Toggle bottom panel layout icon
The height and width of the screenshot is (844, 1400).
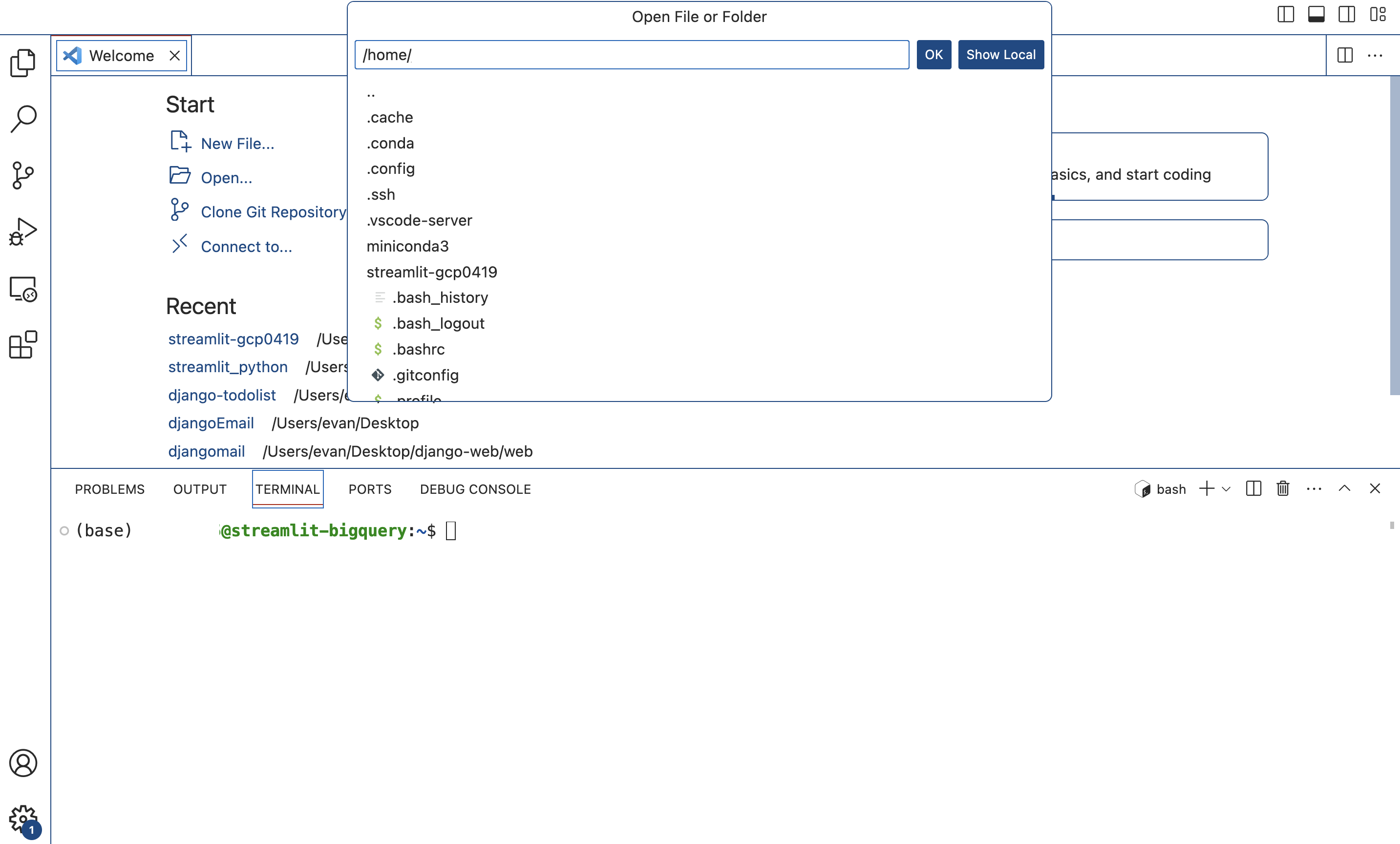click(x=1316, y=14)
